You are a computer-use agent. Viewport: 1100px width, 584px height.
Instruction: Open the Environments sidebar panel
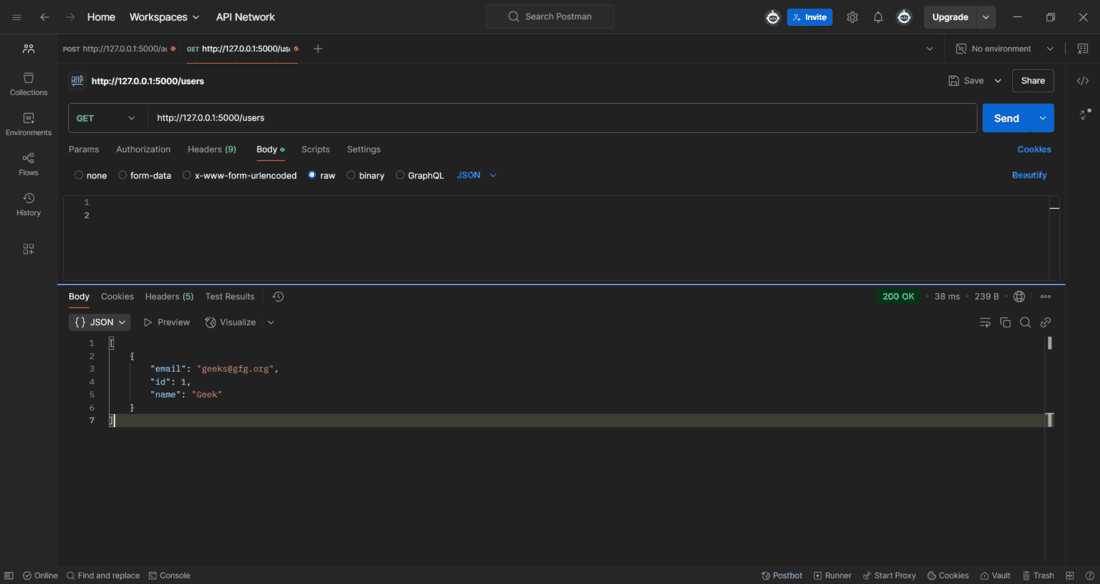(x=28, y=124)
